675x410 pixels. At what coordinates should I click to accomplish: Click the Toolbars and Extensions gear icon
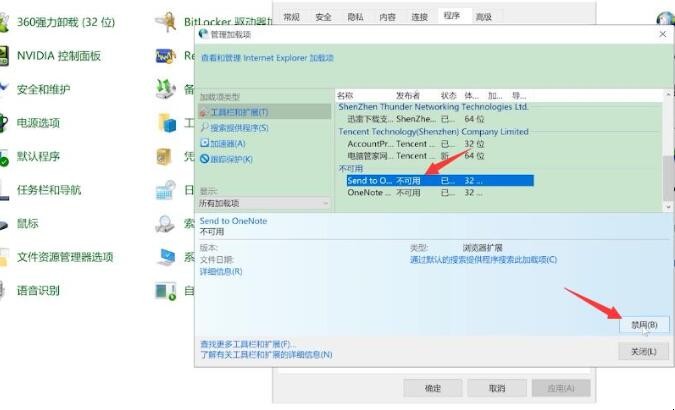204,112
